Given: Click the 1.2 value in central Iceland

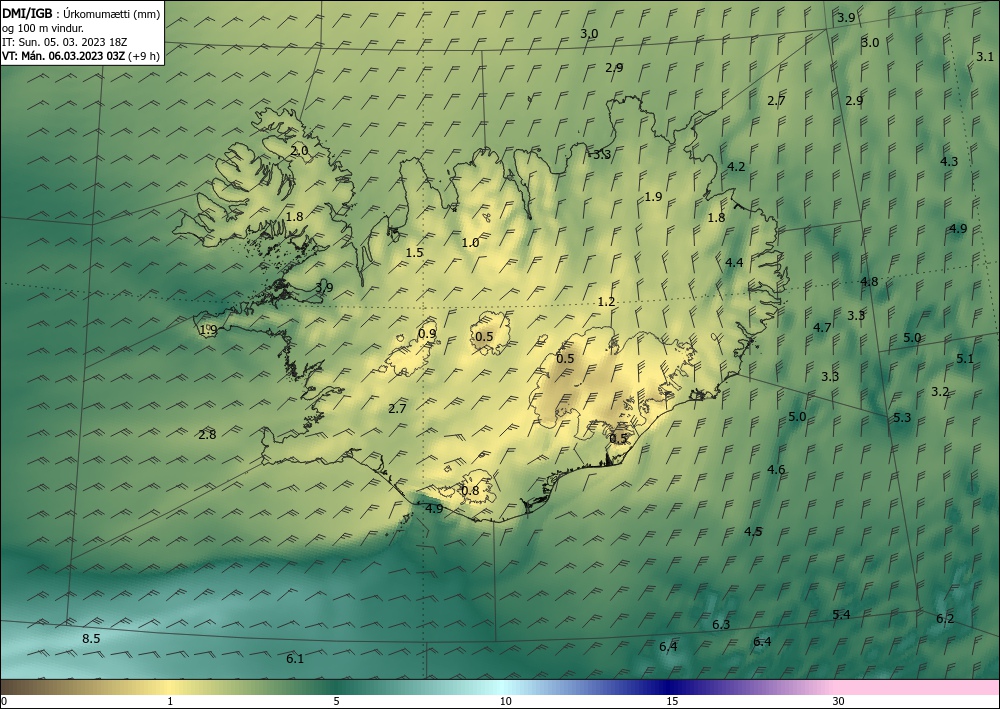Looking at the screenshot, I should tap(607, 302).
